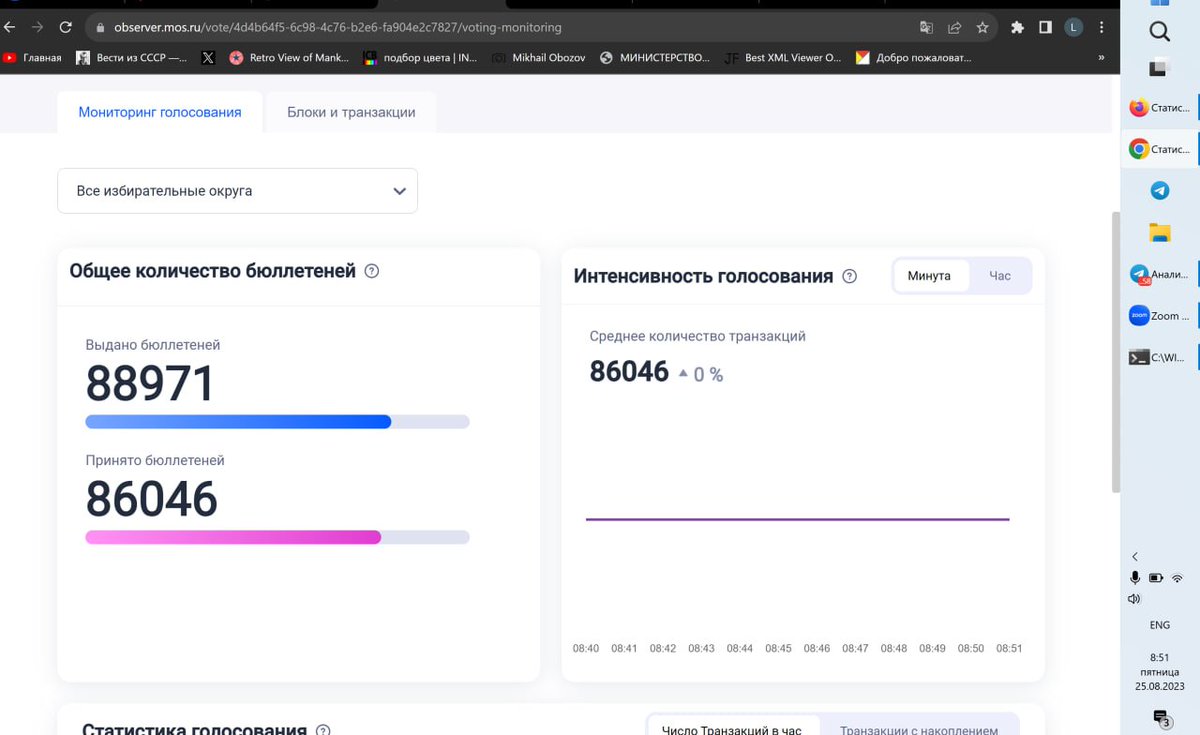1200x735 pixels.
Task: Open the Вести из СССР bookmark
Action: [x=131, y=58]
